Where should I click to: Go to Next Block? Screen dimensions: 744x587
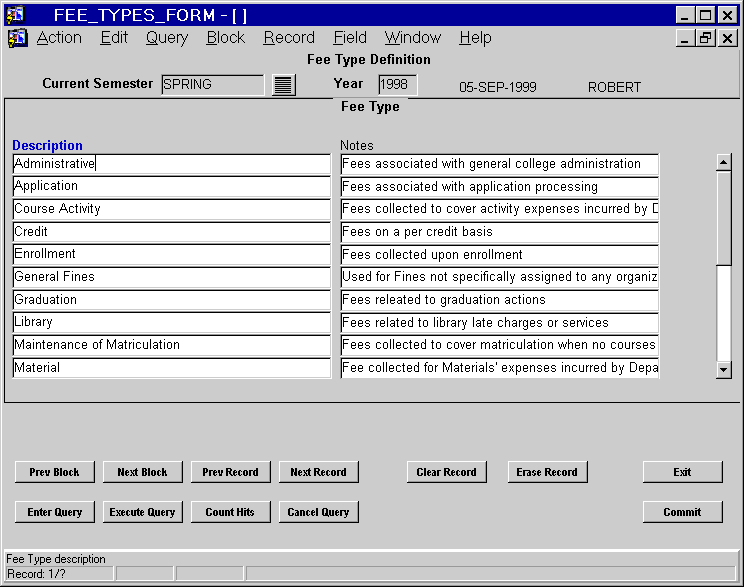pyautogui.click(x=142, y=472)
